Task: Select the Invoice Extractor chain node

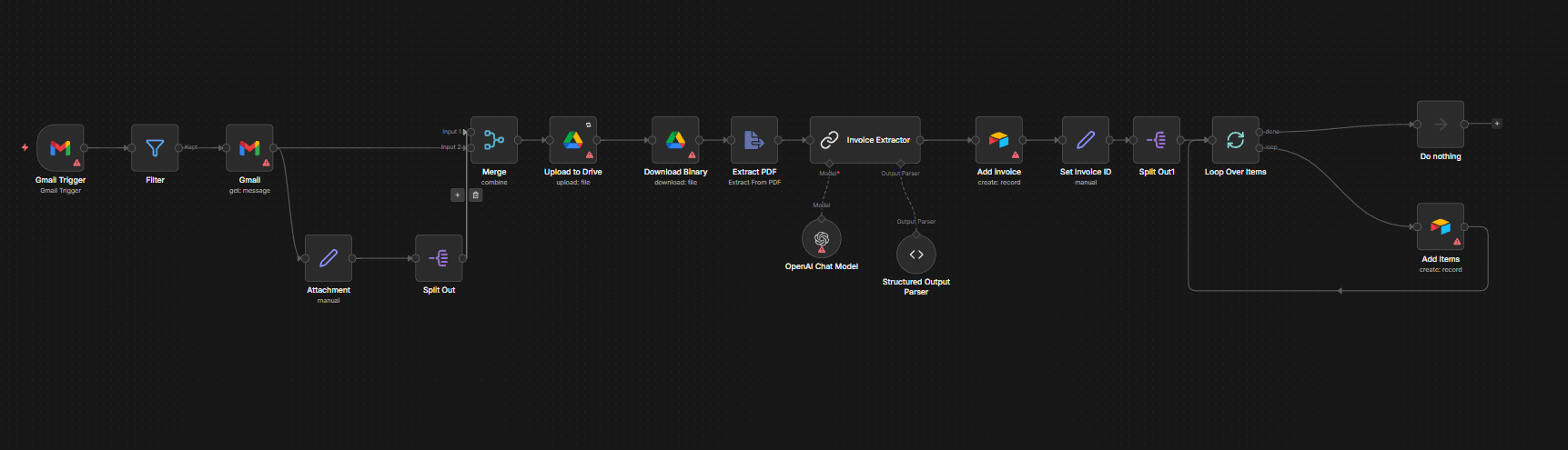Action: pyautogui.click(x=865, y=140)
